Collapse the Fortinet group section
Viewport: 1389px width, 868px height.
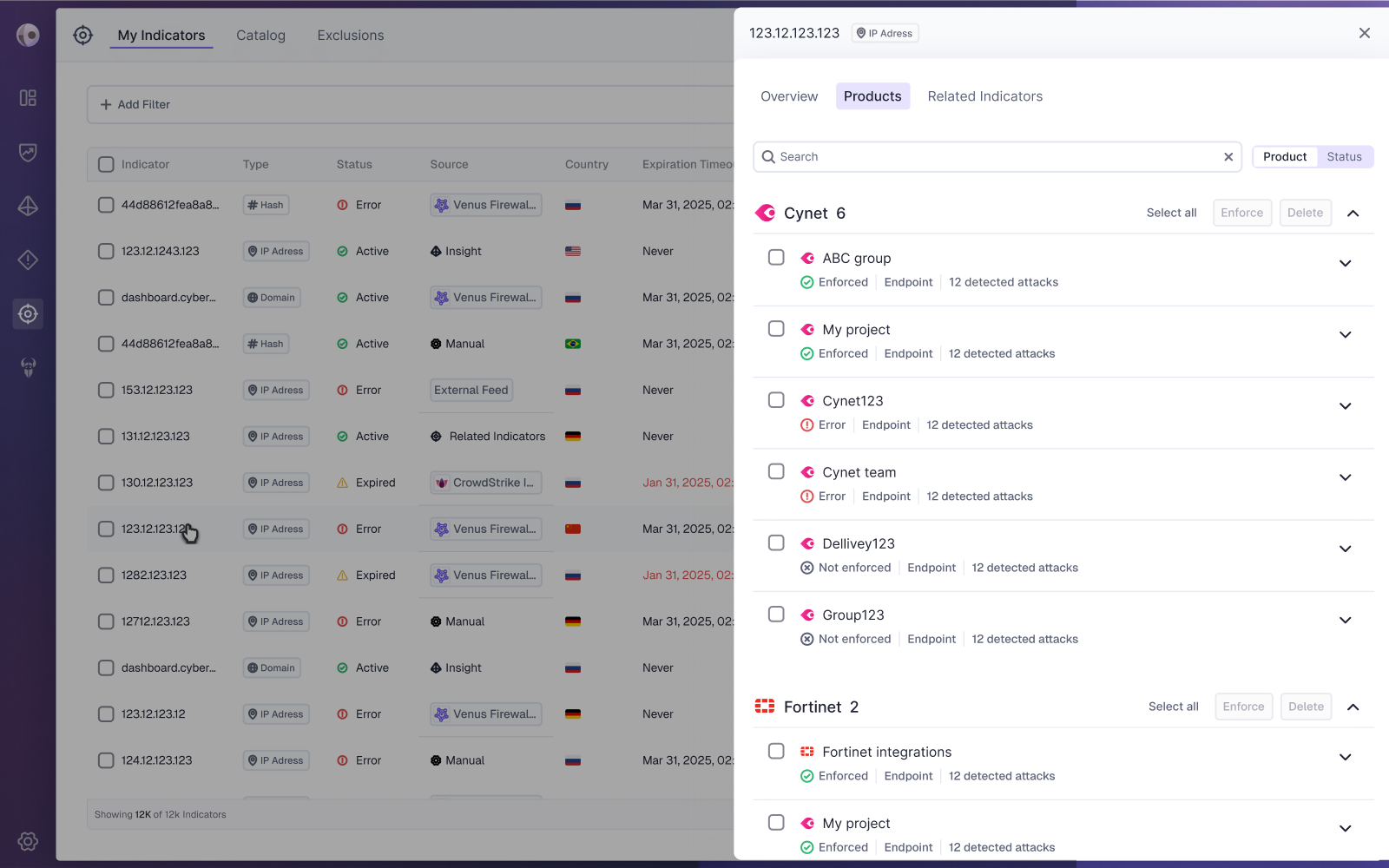[x=1353, y=707]
